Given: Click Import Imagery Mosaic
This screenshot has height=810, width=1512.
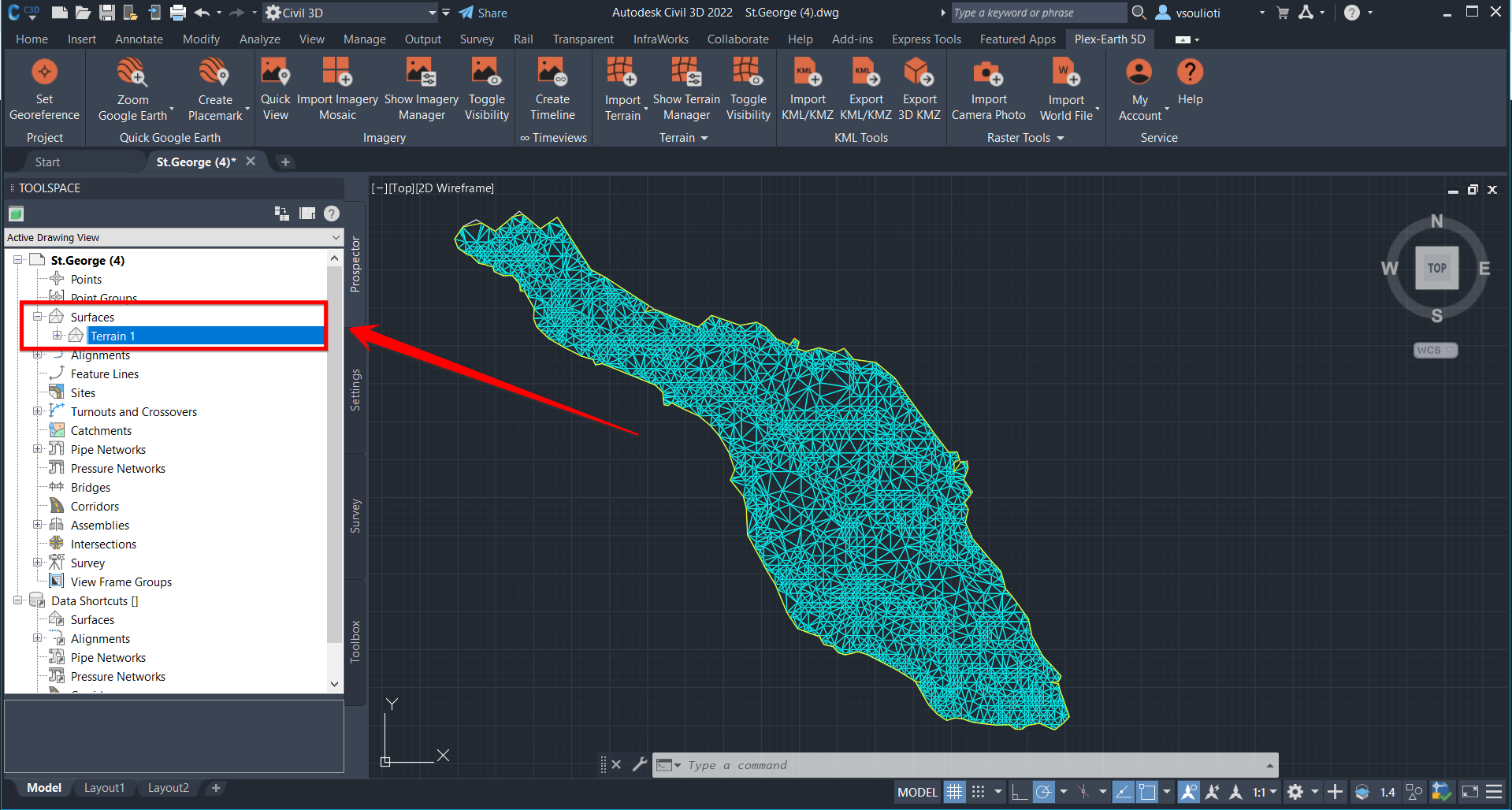Looking at the screenshot, I should [337, 89].
